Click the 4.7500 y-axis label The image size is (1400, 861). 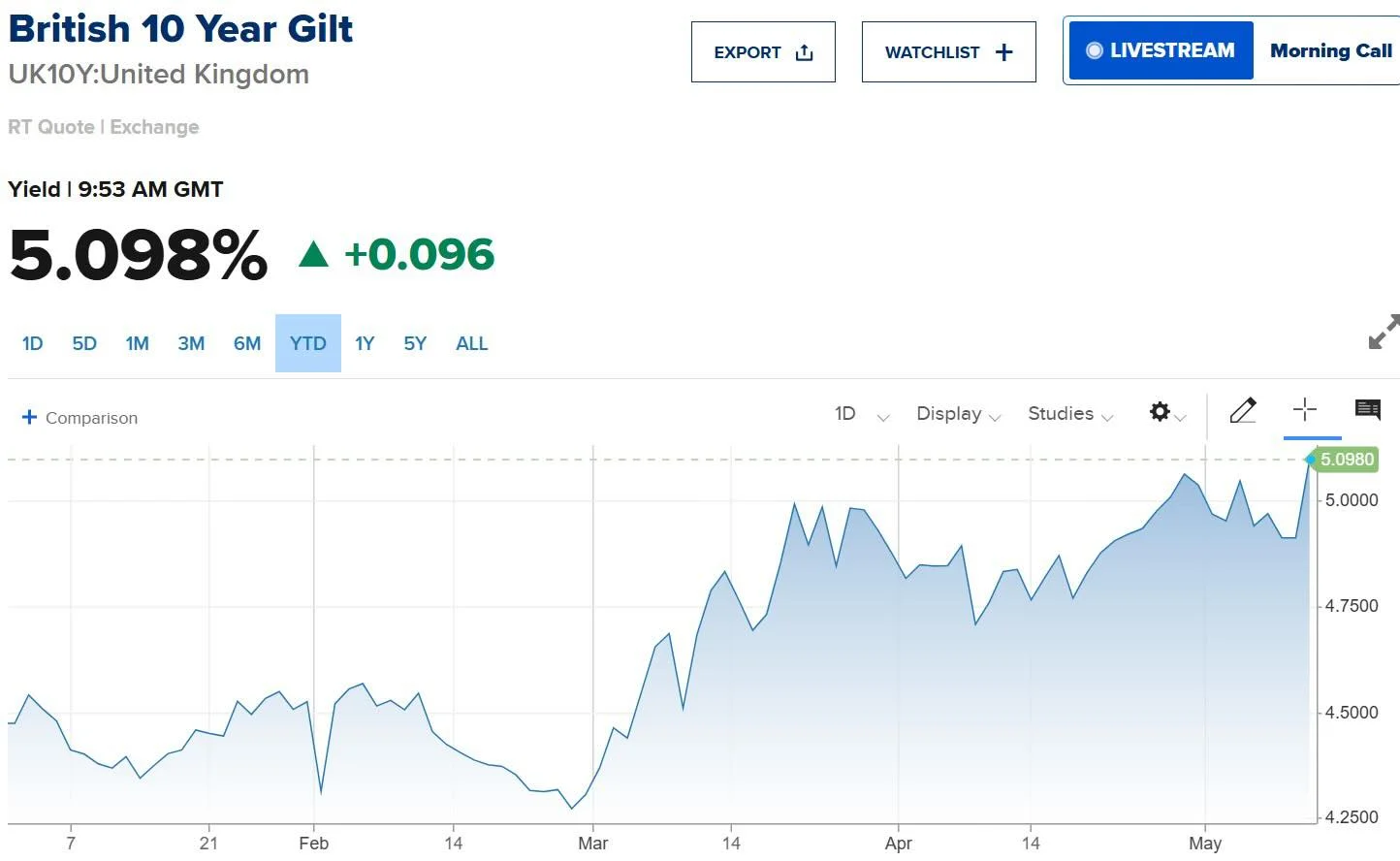tap(1352, 606)
